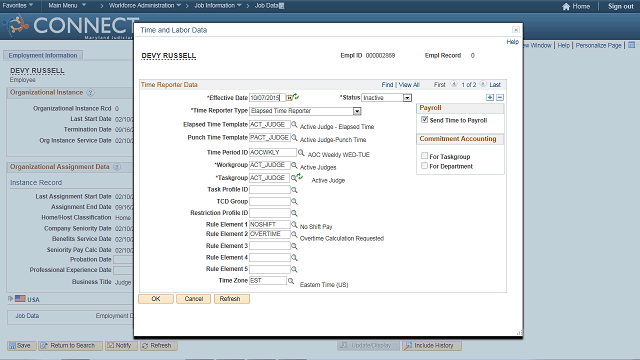Add a new row with plus icon

tap(490, 98)
